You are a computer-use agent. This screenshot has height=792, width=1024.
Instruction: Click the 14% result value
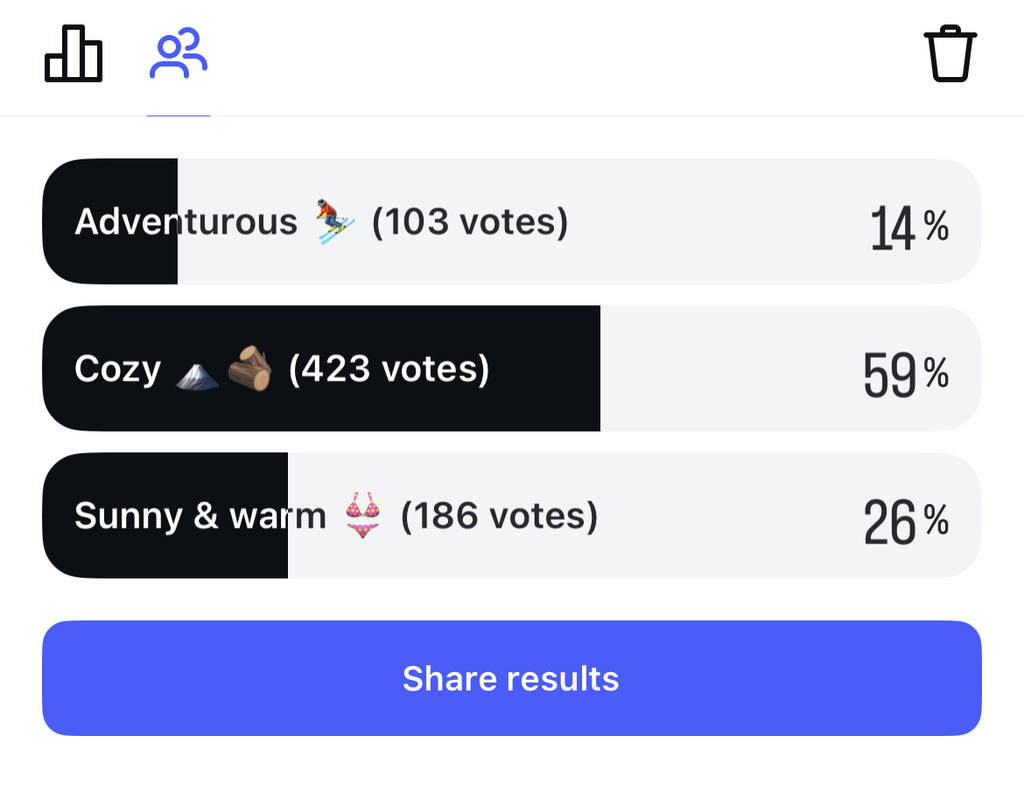908,228
